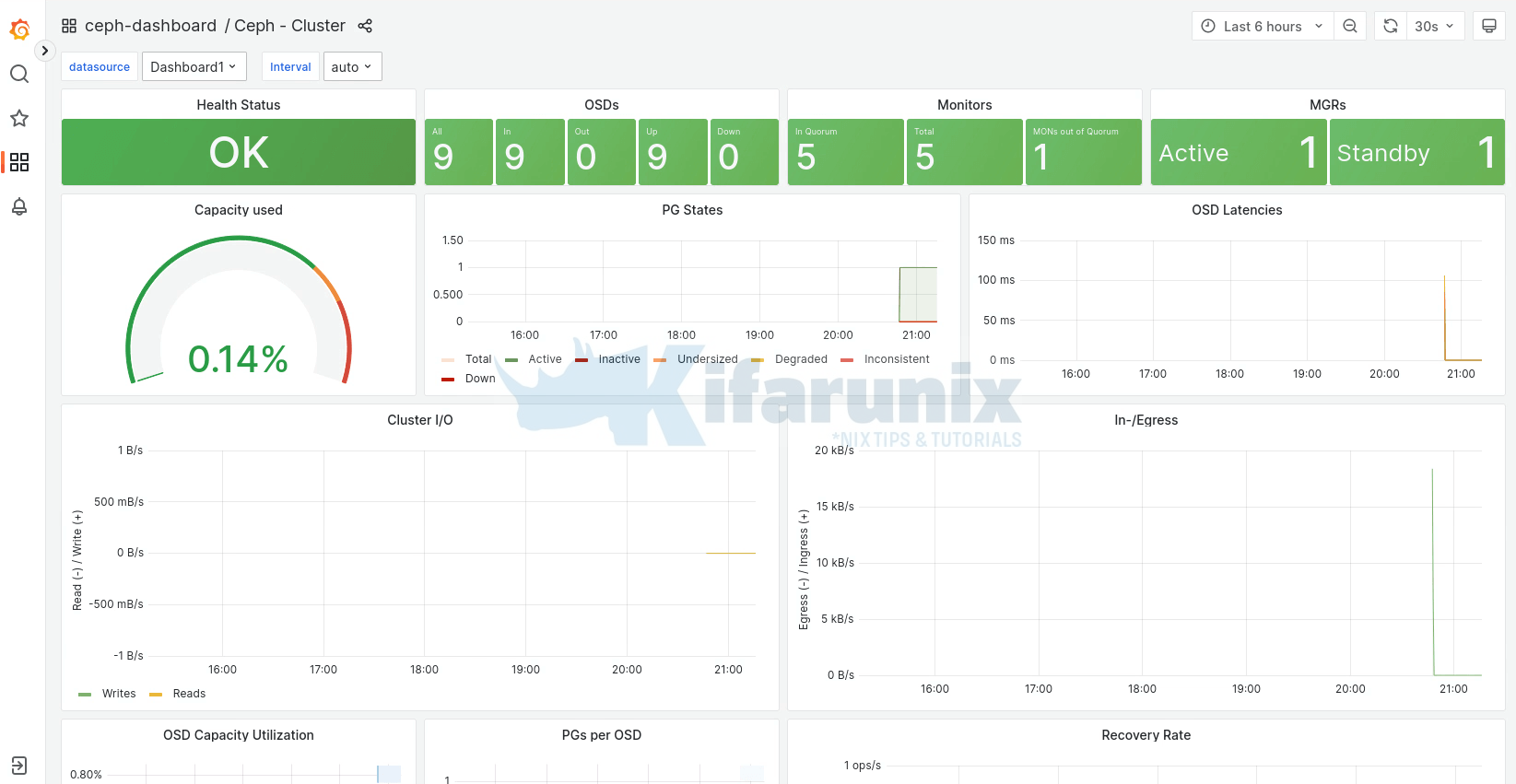Screen dimensions: 1516x784
Task: Share dashboard using the share icon
Action: pyautogui.click(x=365, y=26)
